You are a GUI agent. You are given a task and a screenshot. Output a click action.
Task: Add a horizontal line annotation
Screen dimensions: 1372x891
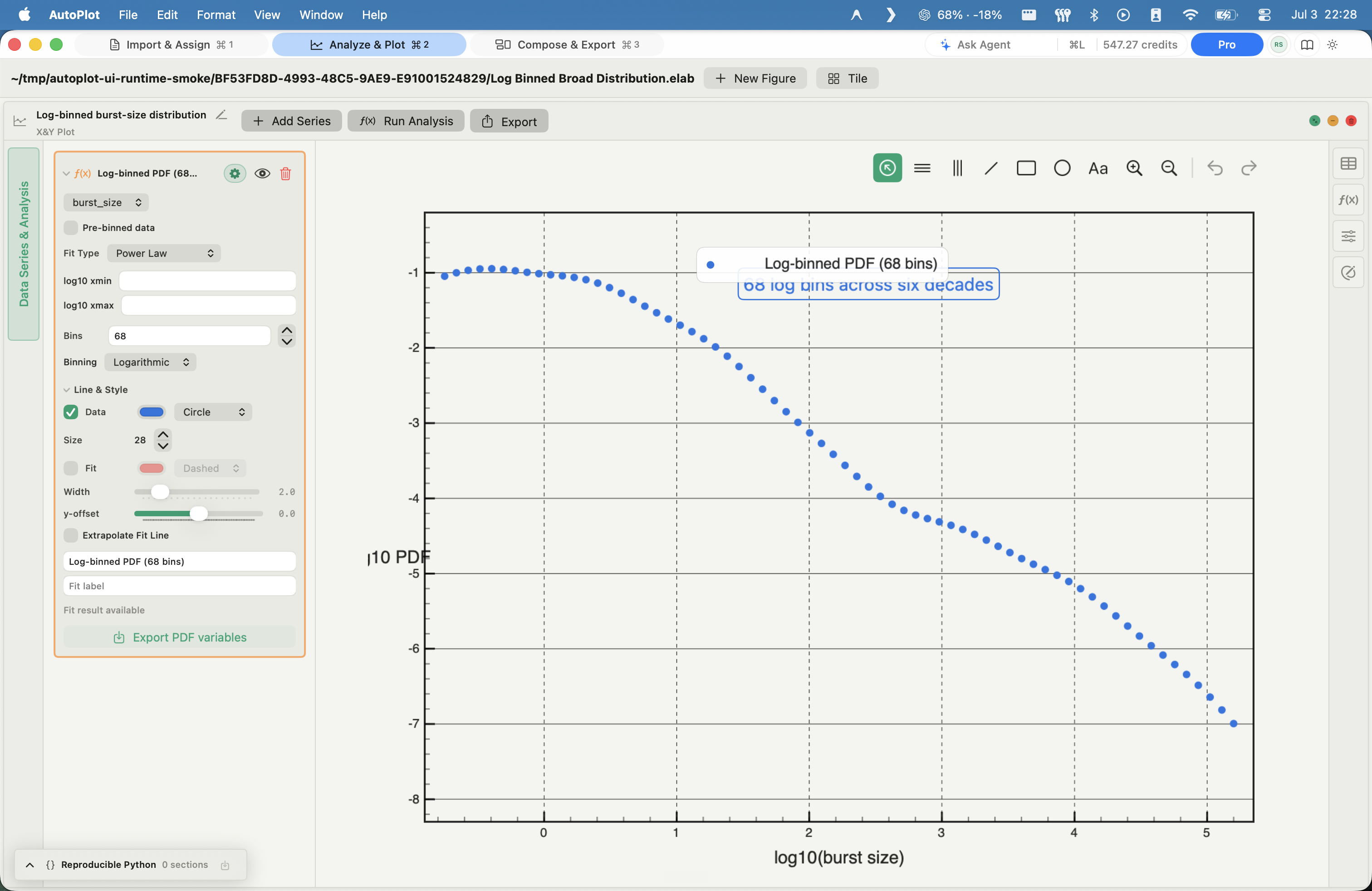click(922, 168)
